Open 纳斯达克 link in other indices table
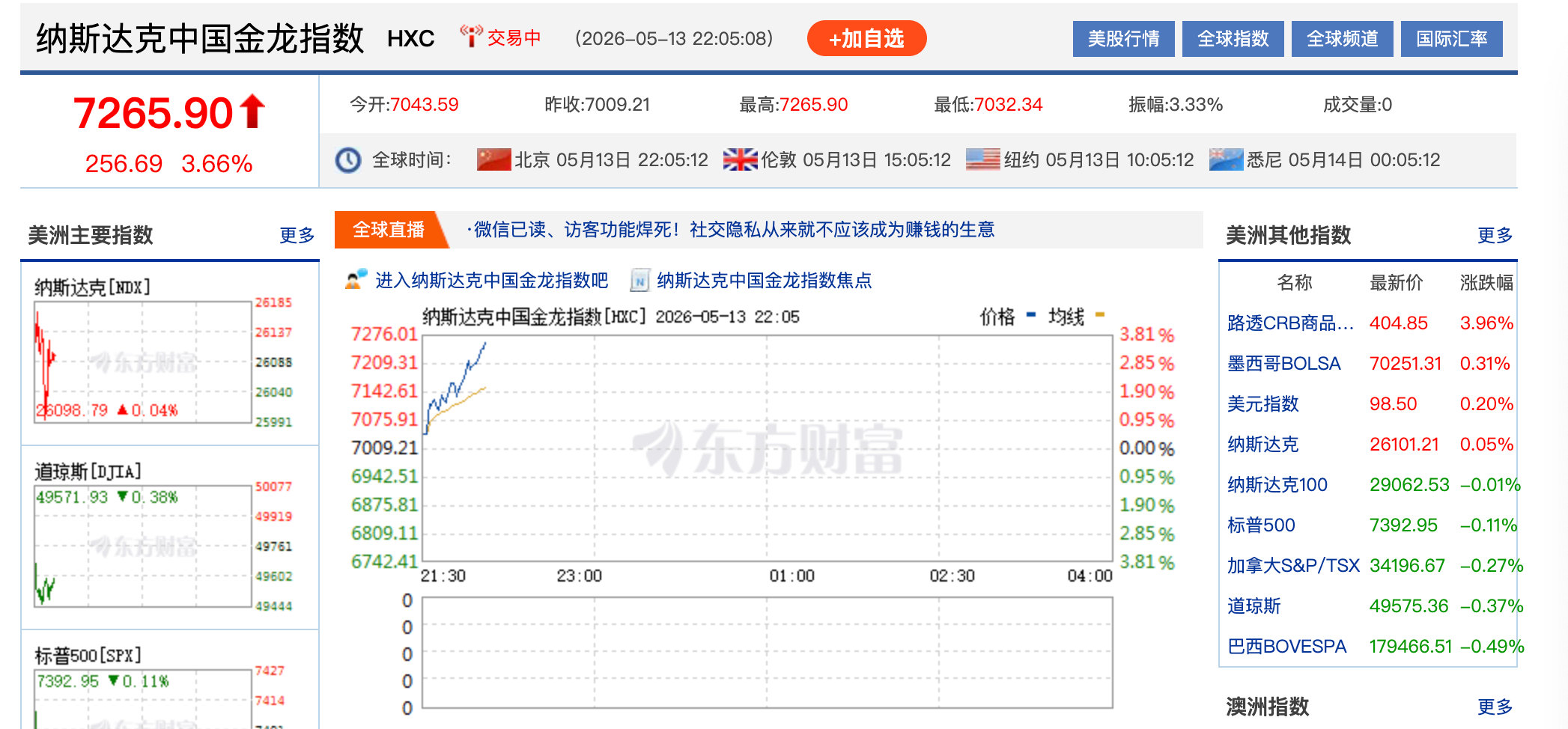This screenshot has height=729, width=1568. pos(1262,445)
